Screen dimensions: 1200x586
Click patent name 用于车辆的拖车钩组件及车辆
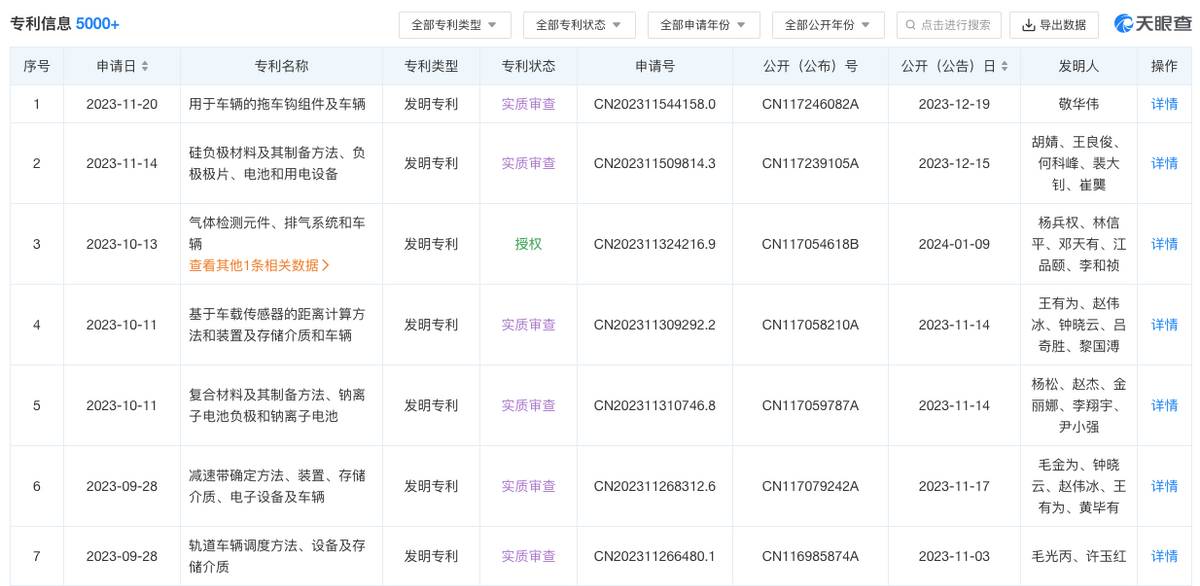point(277,104)
